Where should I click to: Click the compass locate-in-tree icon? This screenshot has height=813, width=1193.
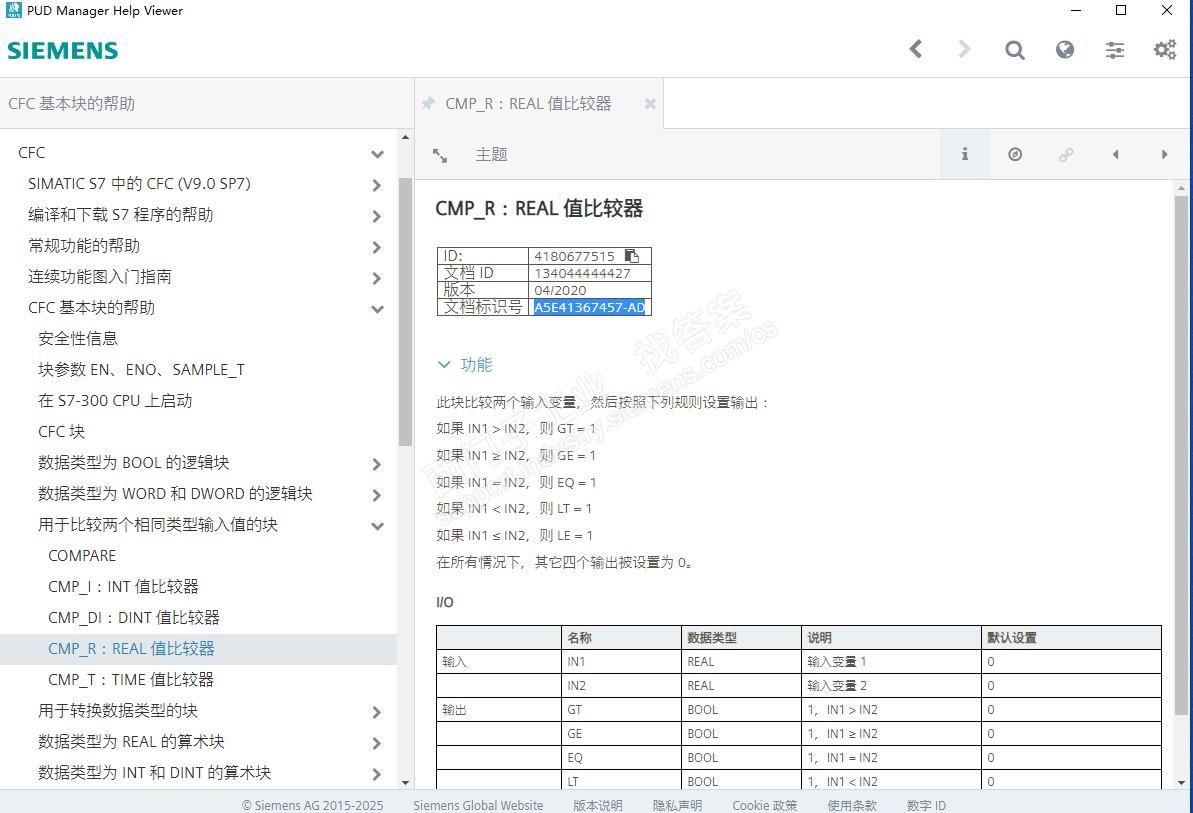coord(1015,154)
